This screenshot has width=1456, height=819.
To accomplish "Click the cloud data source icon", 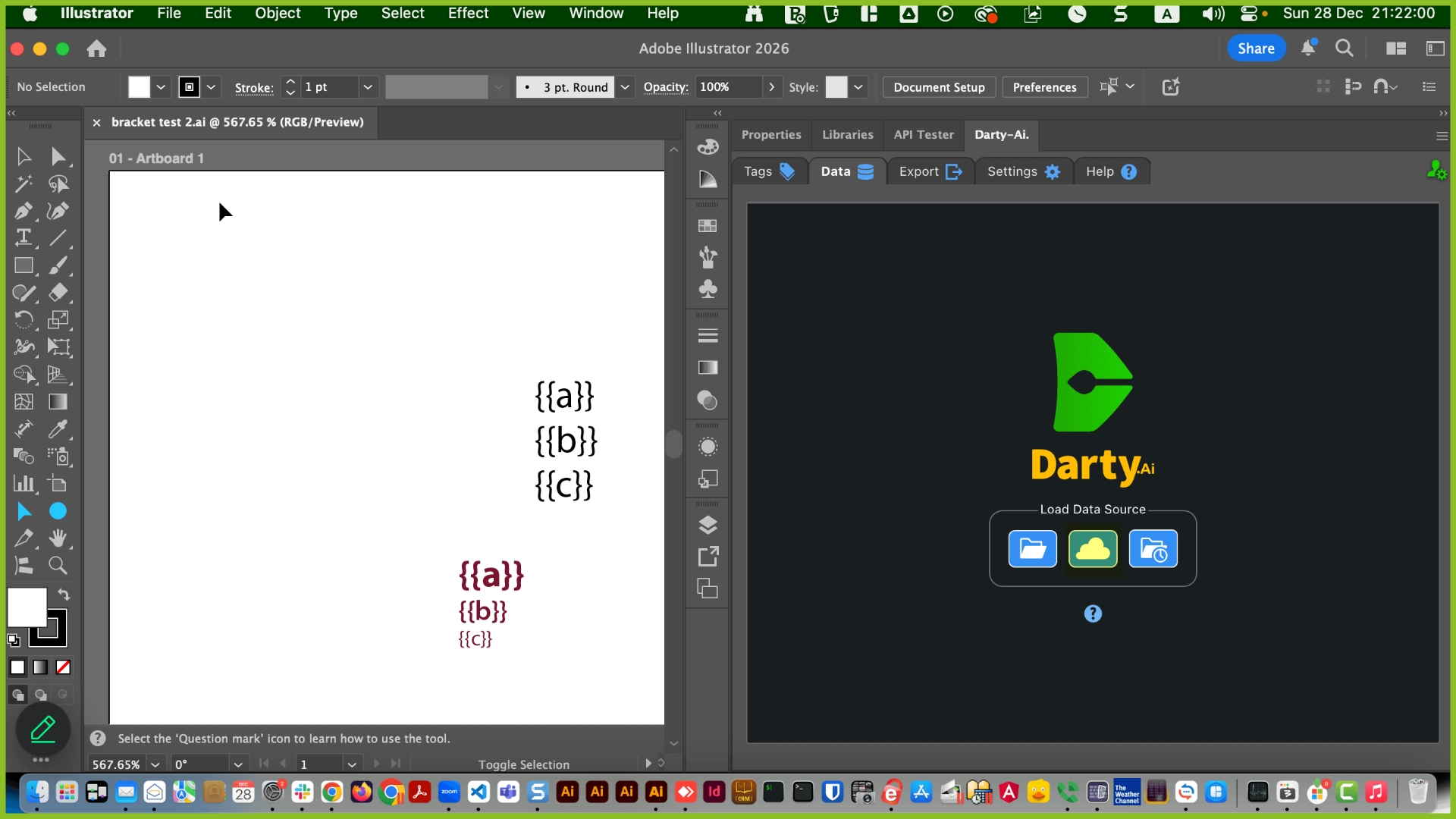I will pos(1093,549).
